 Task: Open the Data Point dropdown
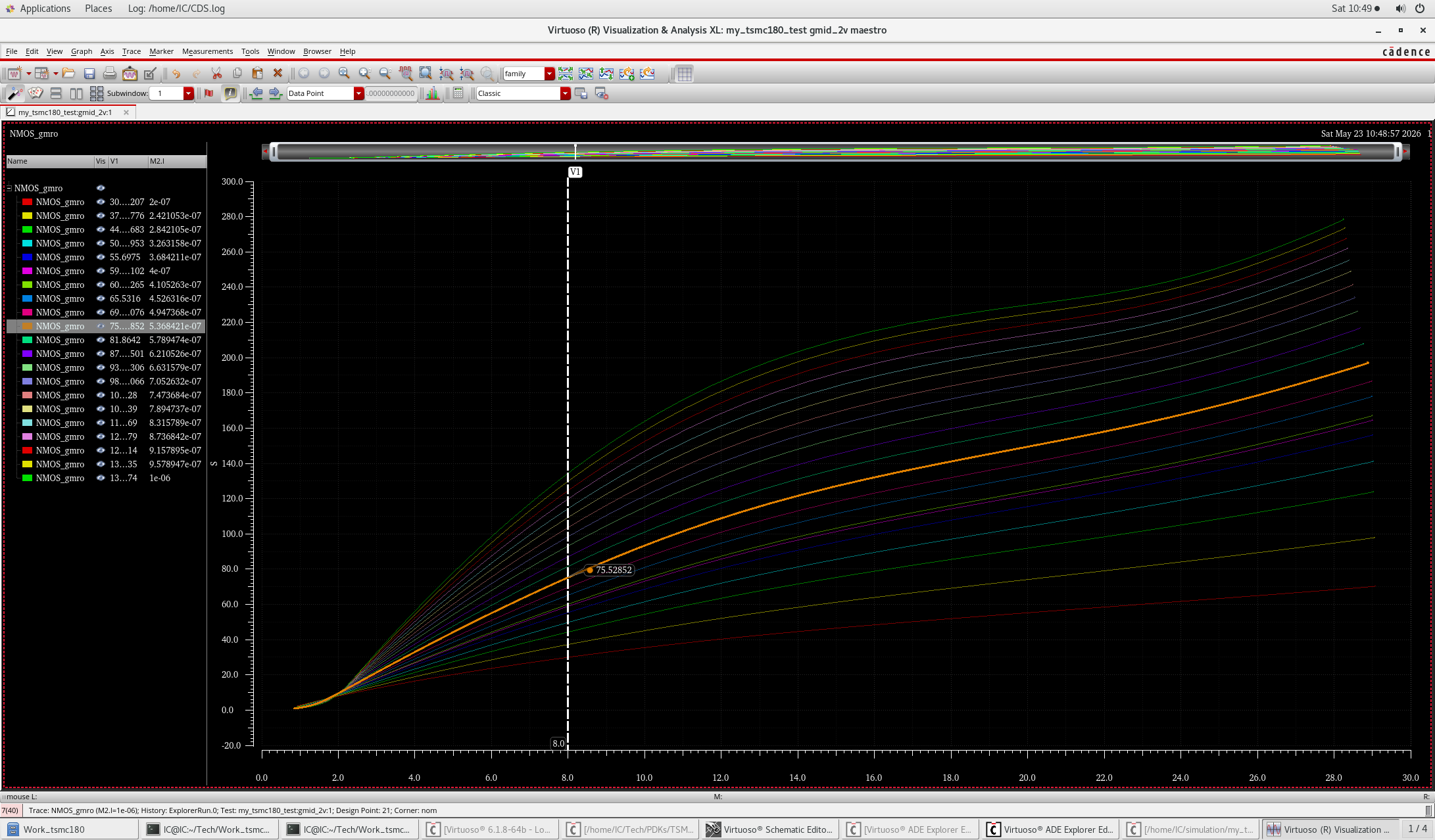[358, 93]
